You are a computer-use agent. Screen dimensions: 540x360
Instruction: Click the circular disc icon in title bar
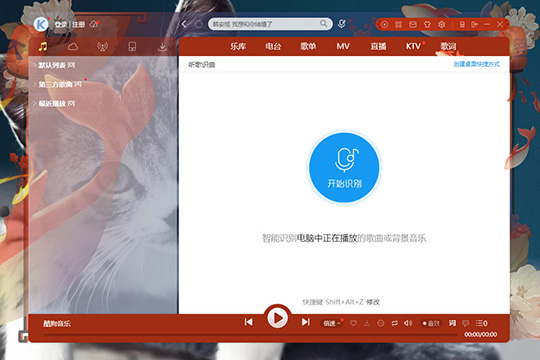384,24
